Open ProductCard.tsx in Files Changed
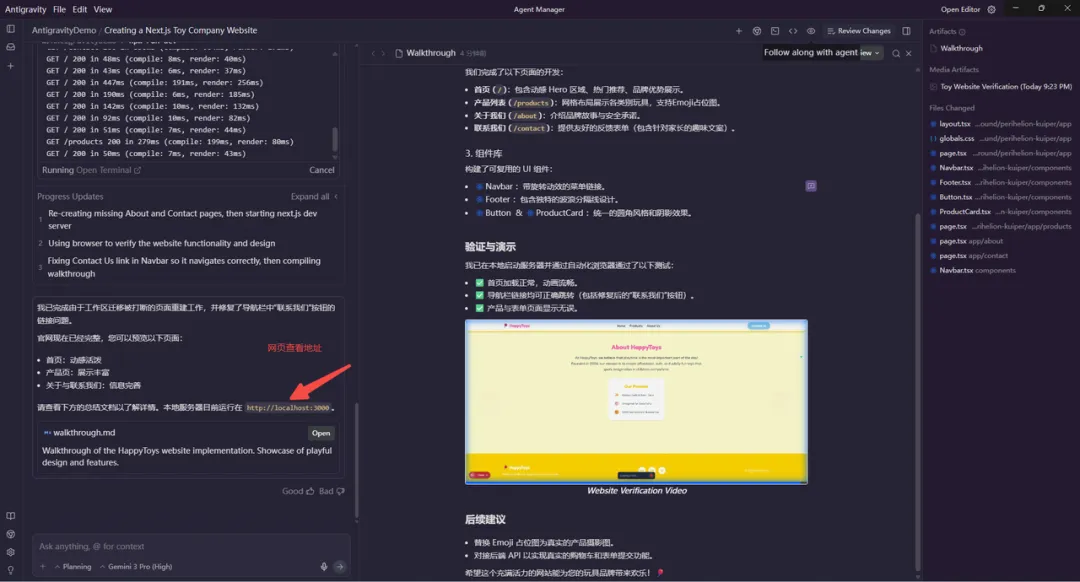The image size is (1080, 582). tap(1001, 212)
